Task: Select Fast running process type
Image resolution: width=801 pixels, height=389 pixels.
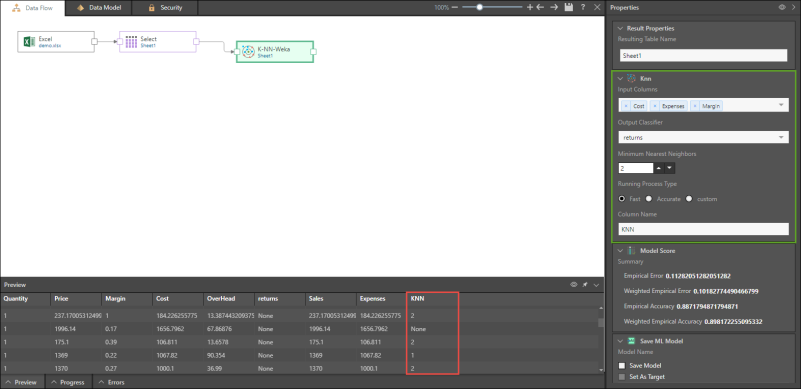Action: point(622,199)
